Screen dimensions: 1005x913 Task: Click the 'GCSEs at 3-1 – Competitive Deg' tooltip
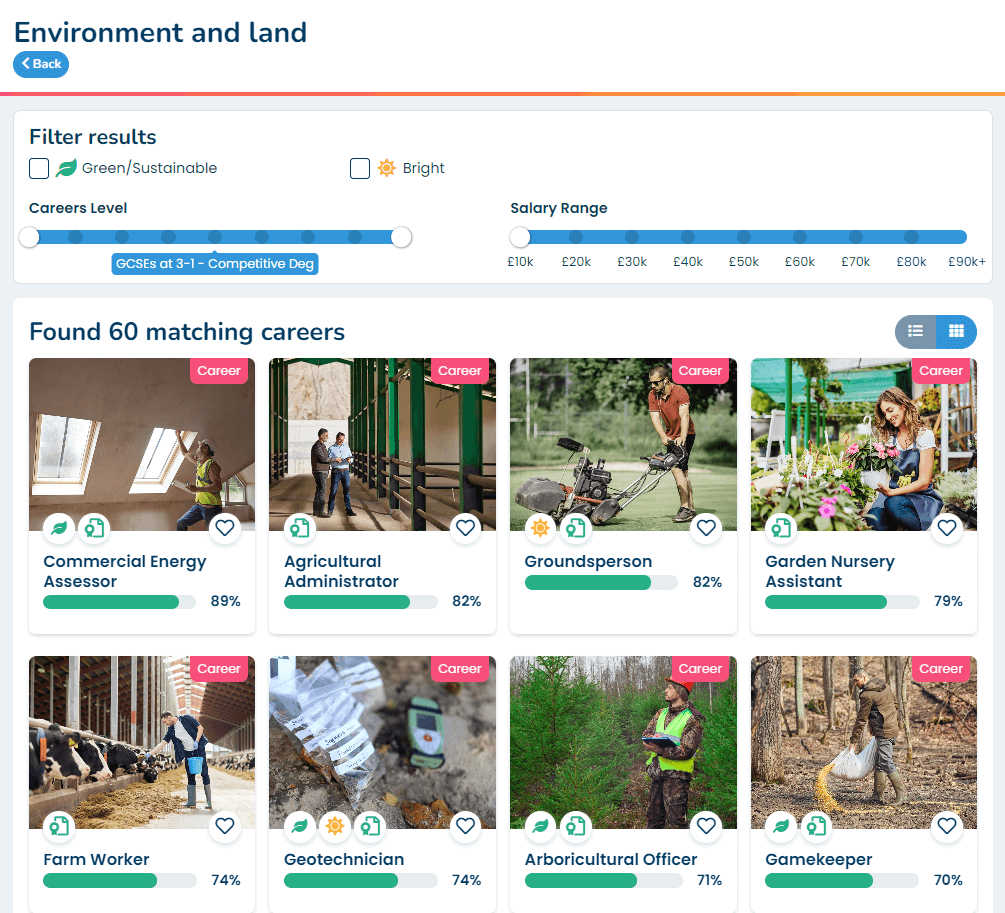click(x=215, y=264)
